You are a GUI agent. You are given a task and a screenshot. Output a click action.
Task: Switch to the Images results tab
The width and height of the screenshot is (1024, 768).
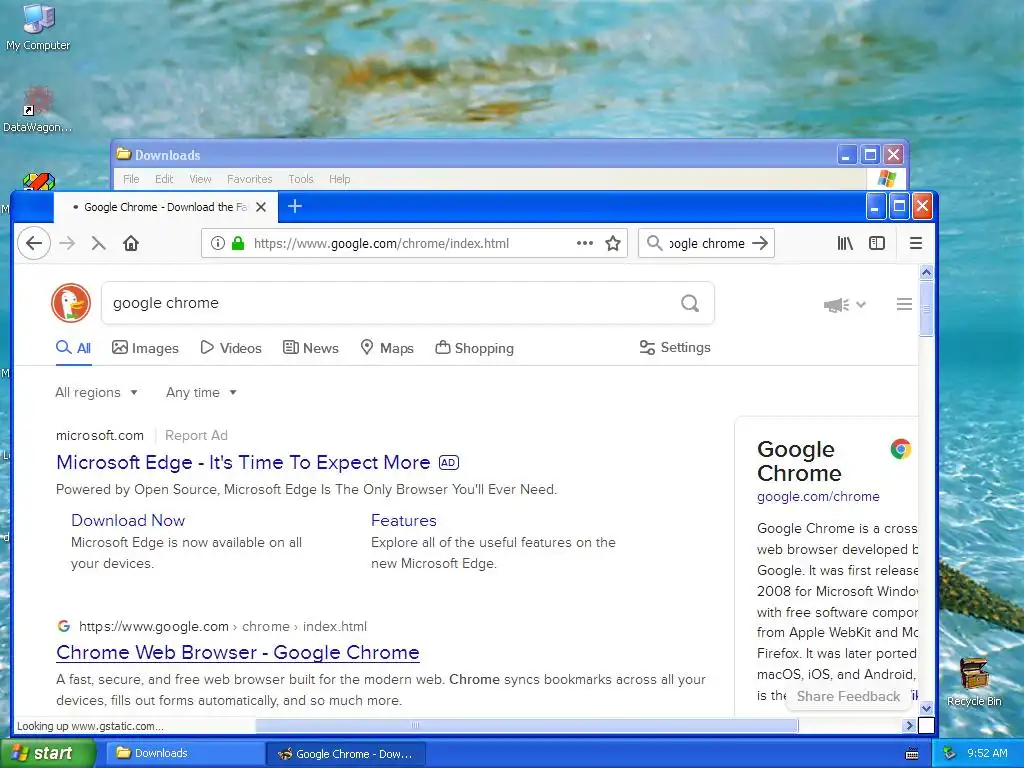click(x=145, y=348)
